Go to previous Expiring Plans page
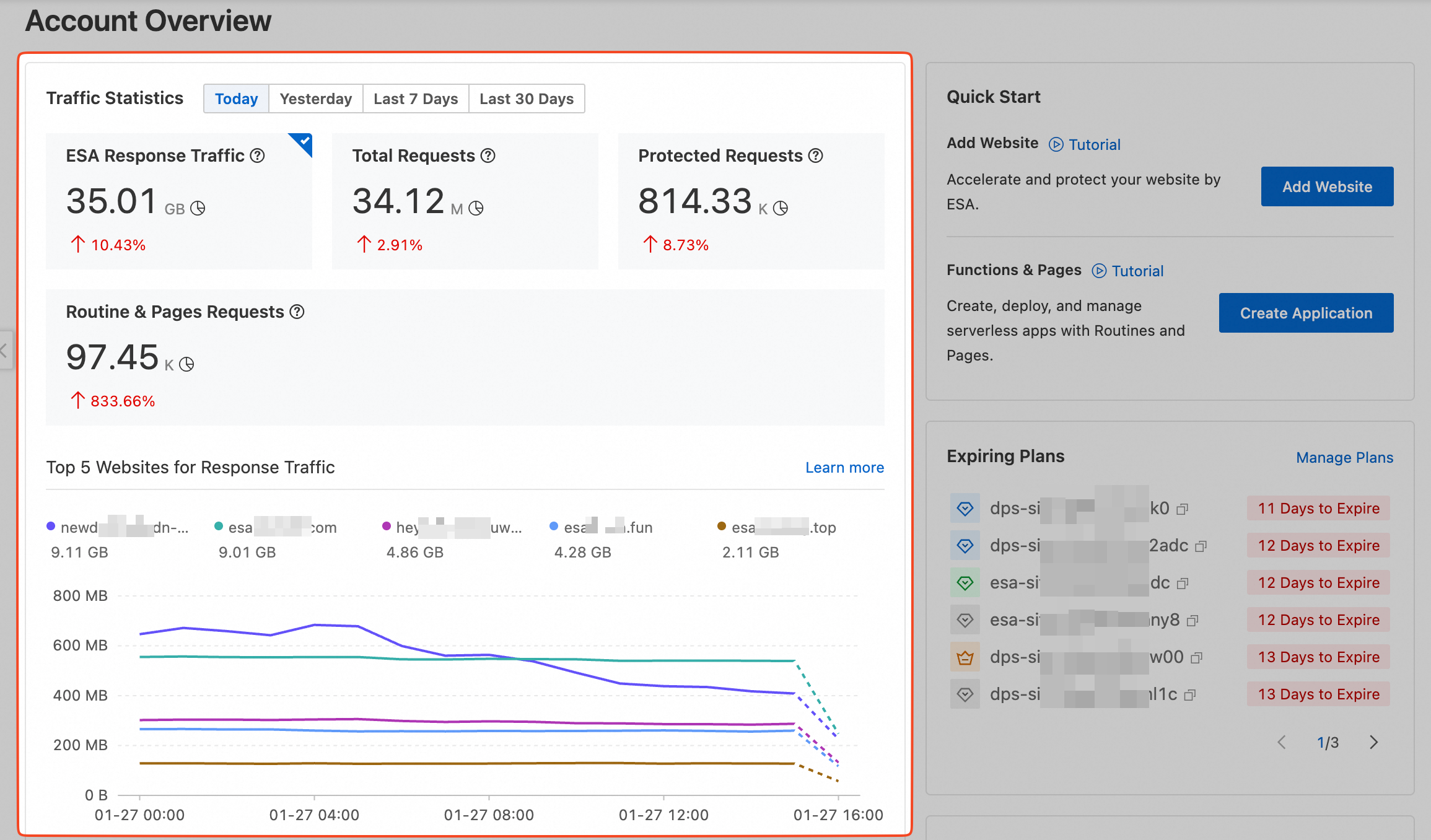 pyautogui.click(x=1282, y=742)
